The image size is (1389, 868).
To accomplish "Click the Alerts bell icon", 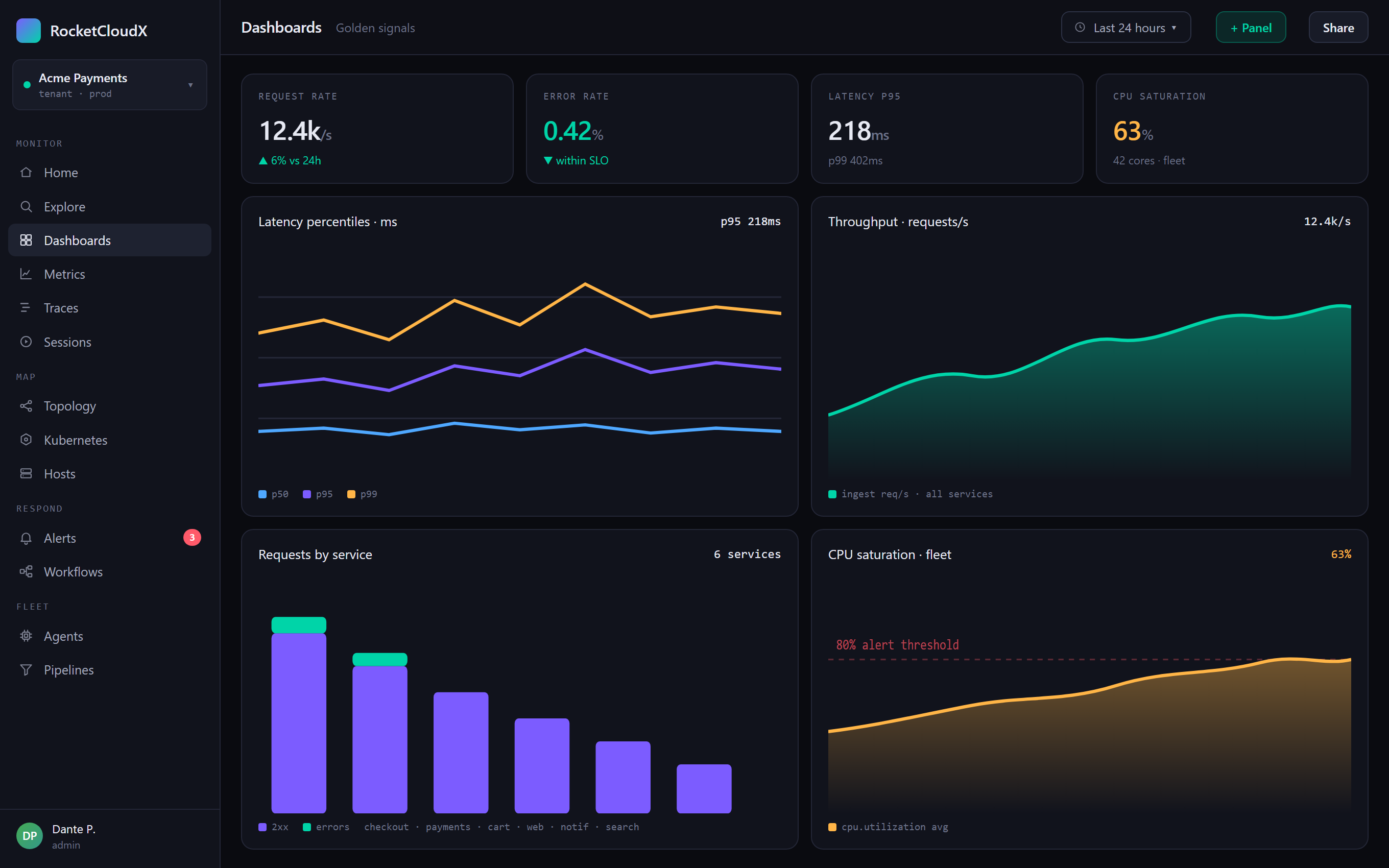I will pos(26,538).
